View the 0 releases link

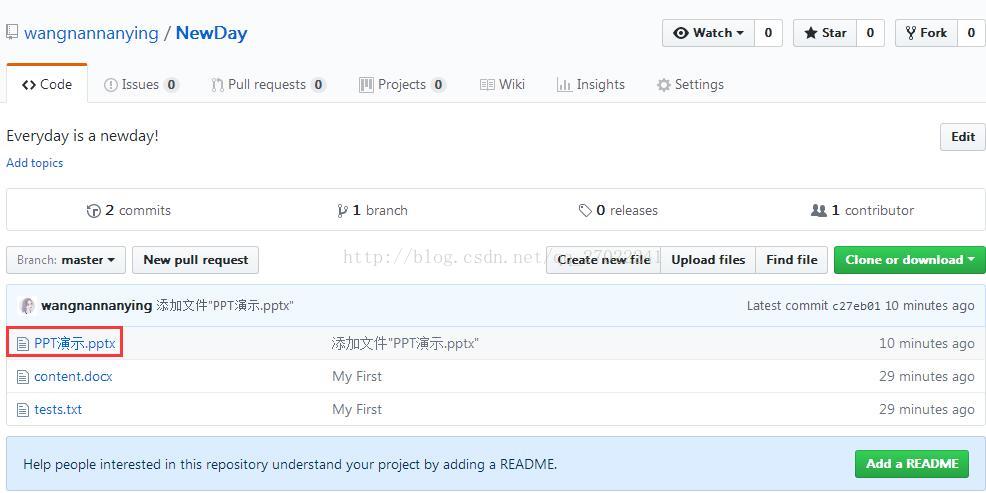coord(618,211)
